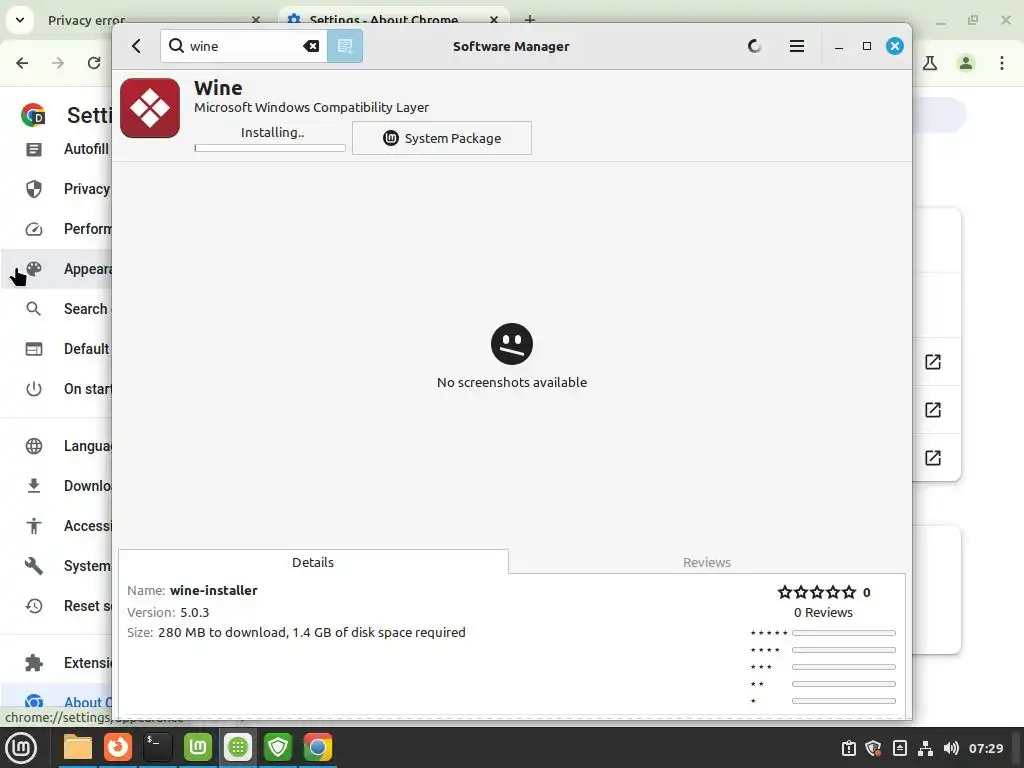This screenshot has height=768, width=1024.
Task: Open Reset settings in Chrome sidebar
Action: pos(57,606)
